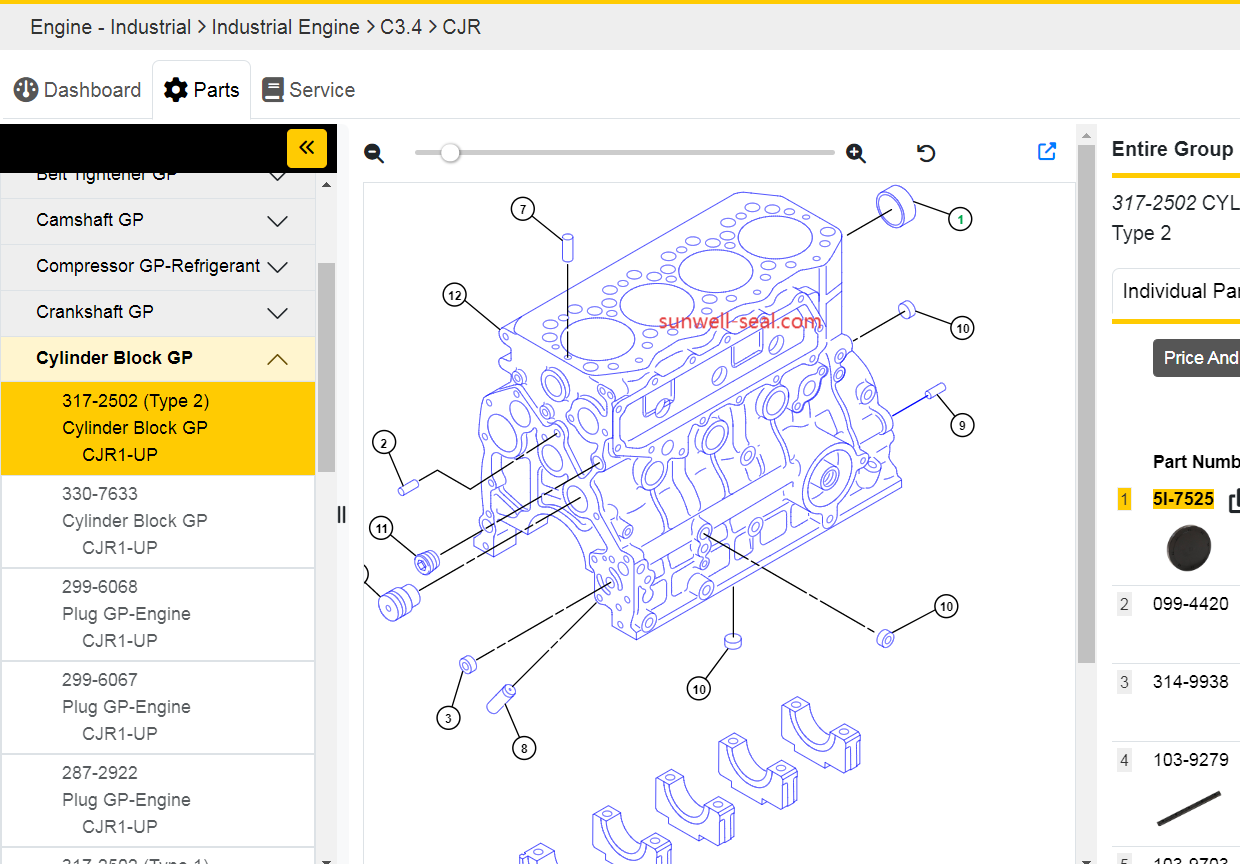Click the Price And button
Image resolution: width=1240 pixels, height=864 pixels.
pyautogui.click(x=1198, y=358)
